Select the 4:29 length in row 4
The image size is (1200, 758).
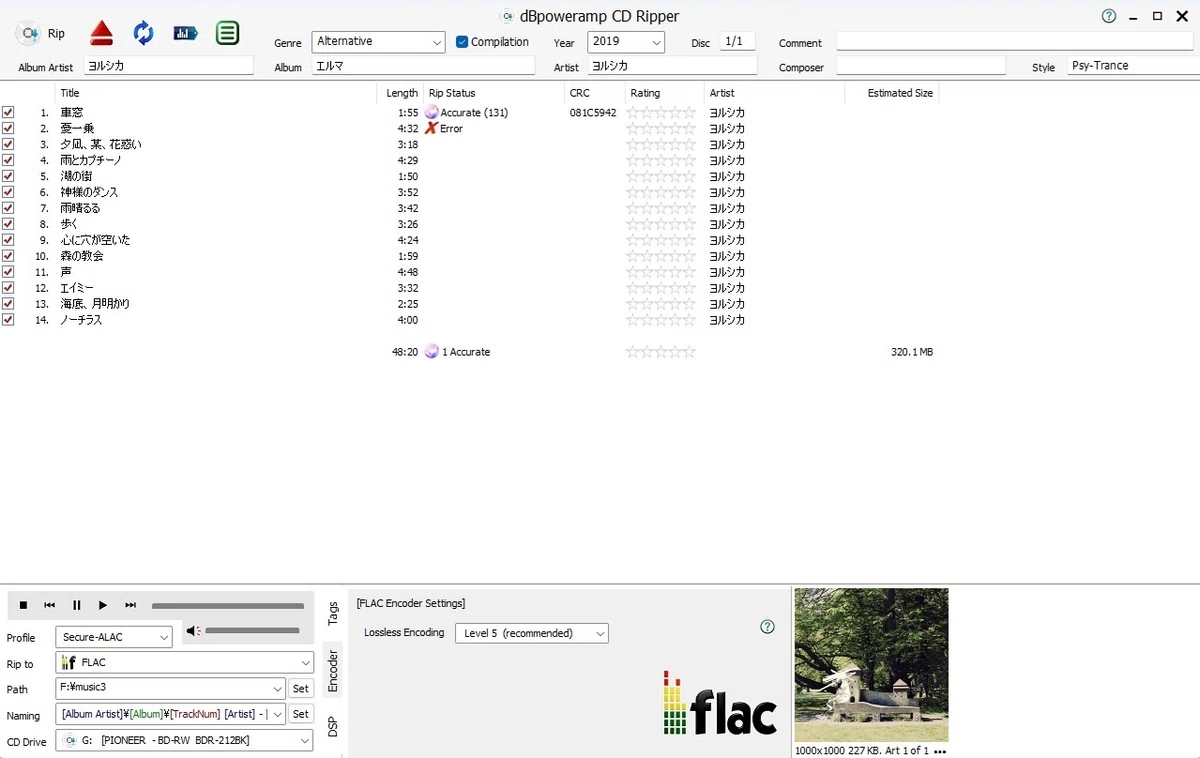coord(408,160)
